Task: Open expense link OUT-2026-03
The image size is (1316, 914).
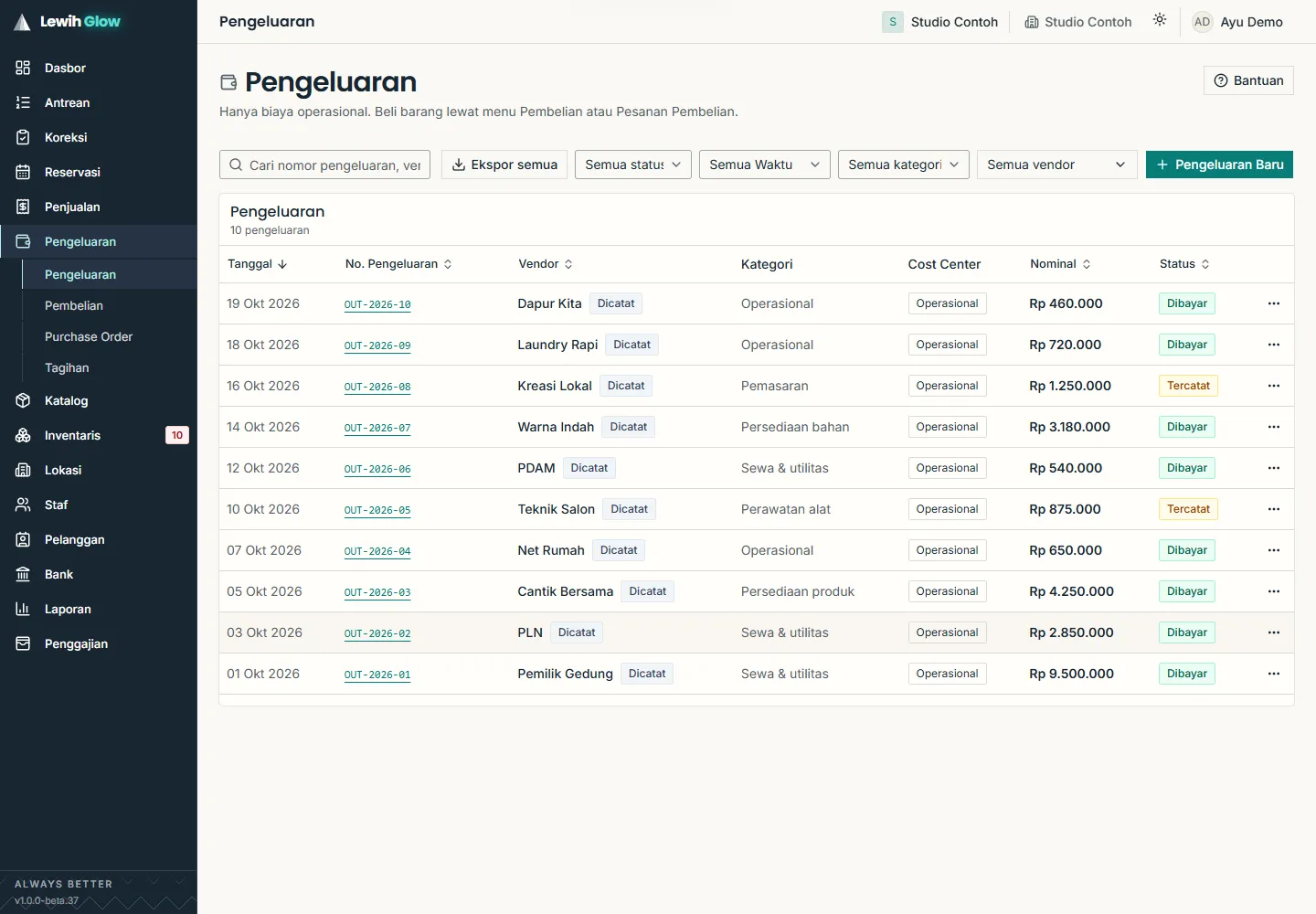Action: (x=377, y=592)
